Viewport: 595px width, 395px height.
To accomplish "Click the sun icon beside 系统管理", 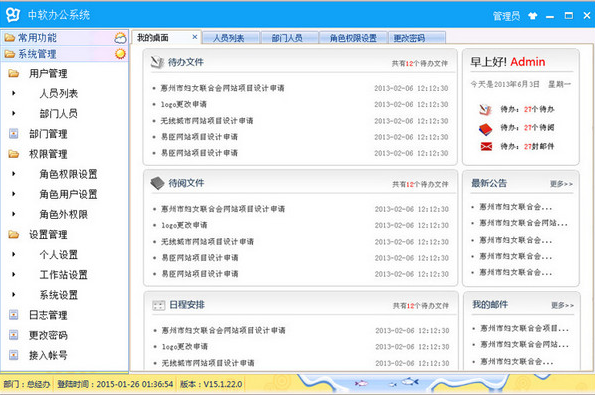I will click(x=120, y=54).
